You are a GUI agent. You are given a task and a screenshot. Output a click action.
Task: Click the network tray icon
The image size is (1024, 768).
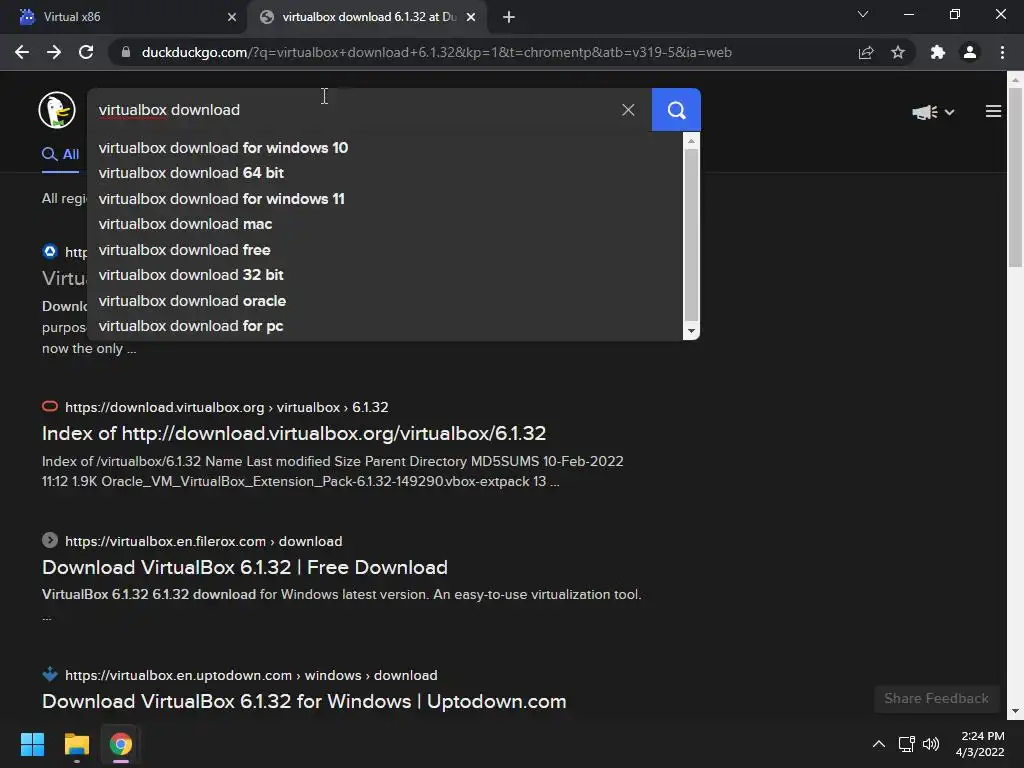pos(906,744)
